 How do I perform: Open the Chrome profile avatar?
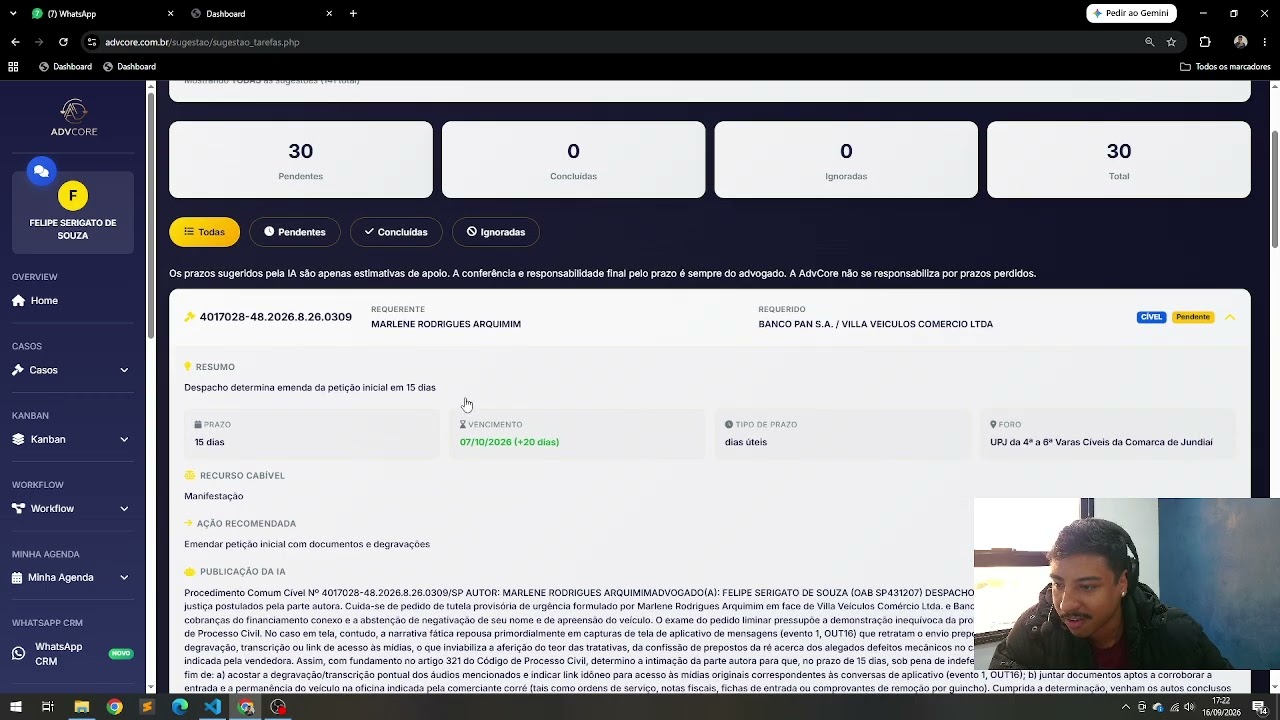coord(1241,42)
